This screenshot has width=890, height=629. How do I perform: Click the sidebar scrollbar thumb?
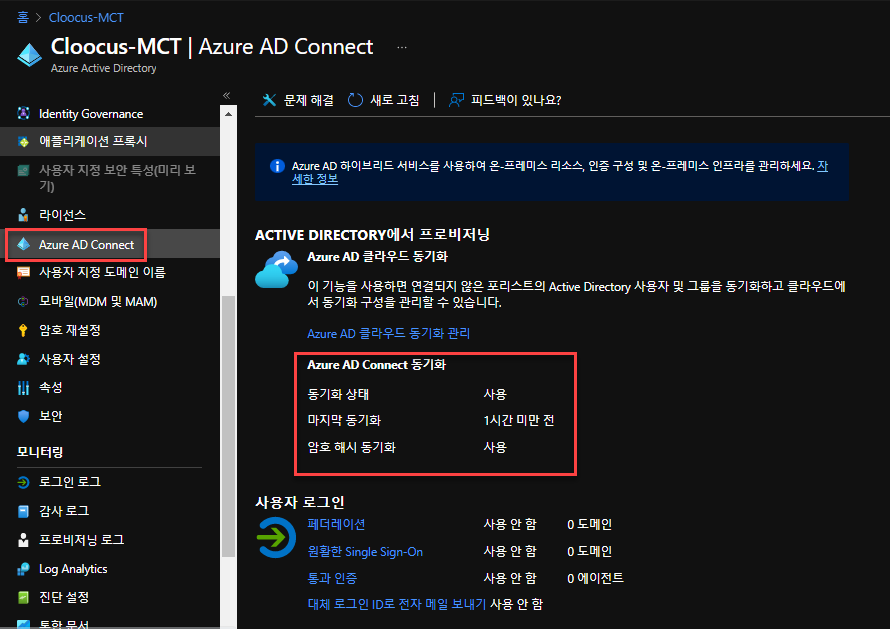pos(228,426)
